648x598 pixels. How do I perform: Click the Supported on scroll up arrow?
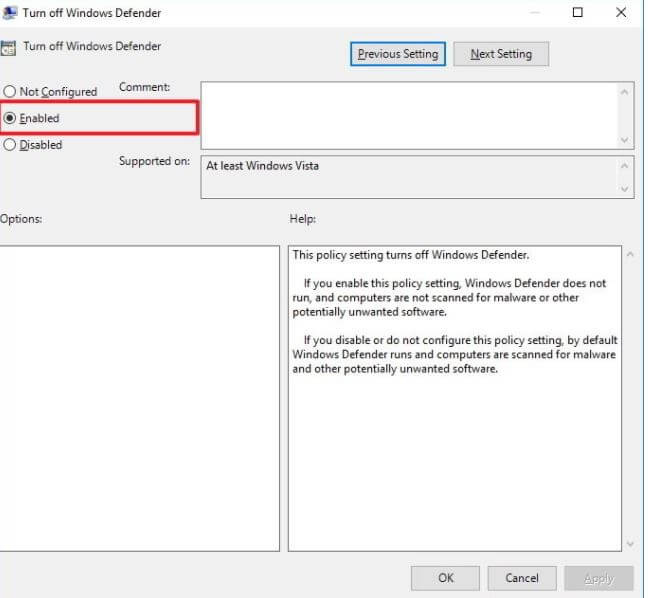pos(626,165)
